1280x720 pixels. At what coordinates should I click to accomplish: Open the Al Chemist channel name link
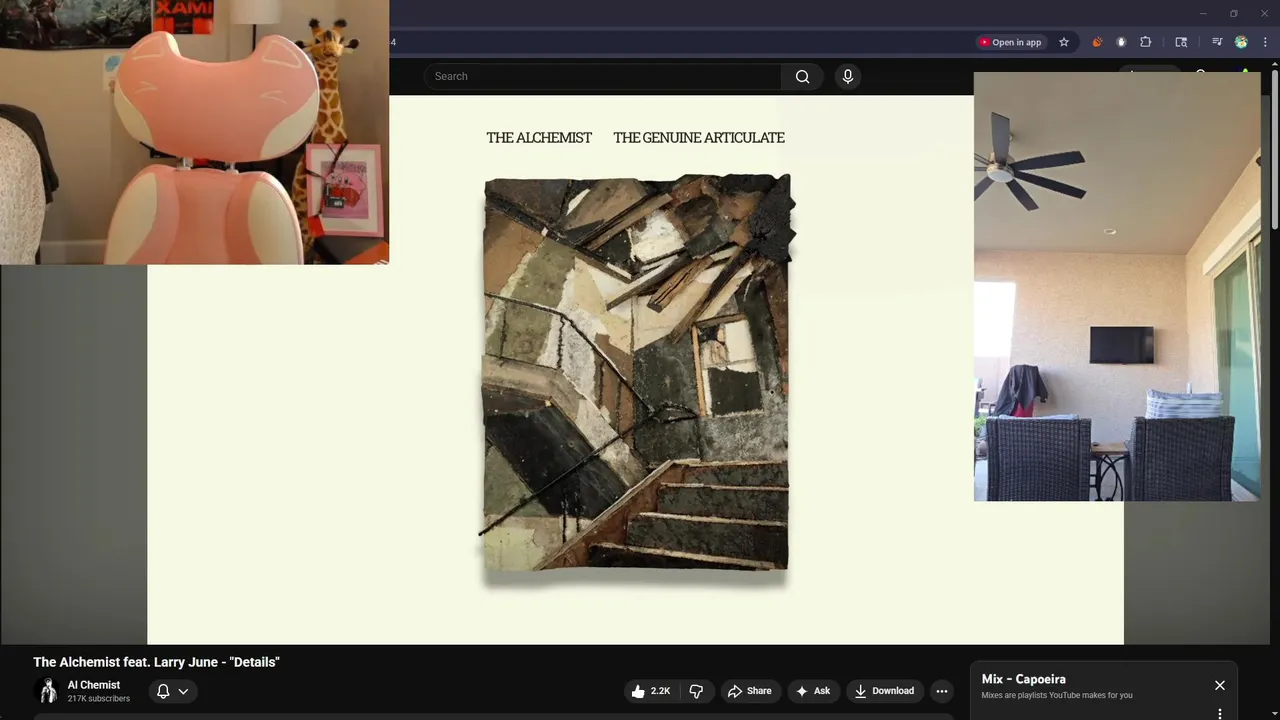tap(94, 685)
